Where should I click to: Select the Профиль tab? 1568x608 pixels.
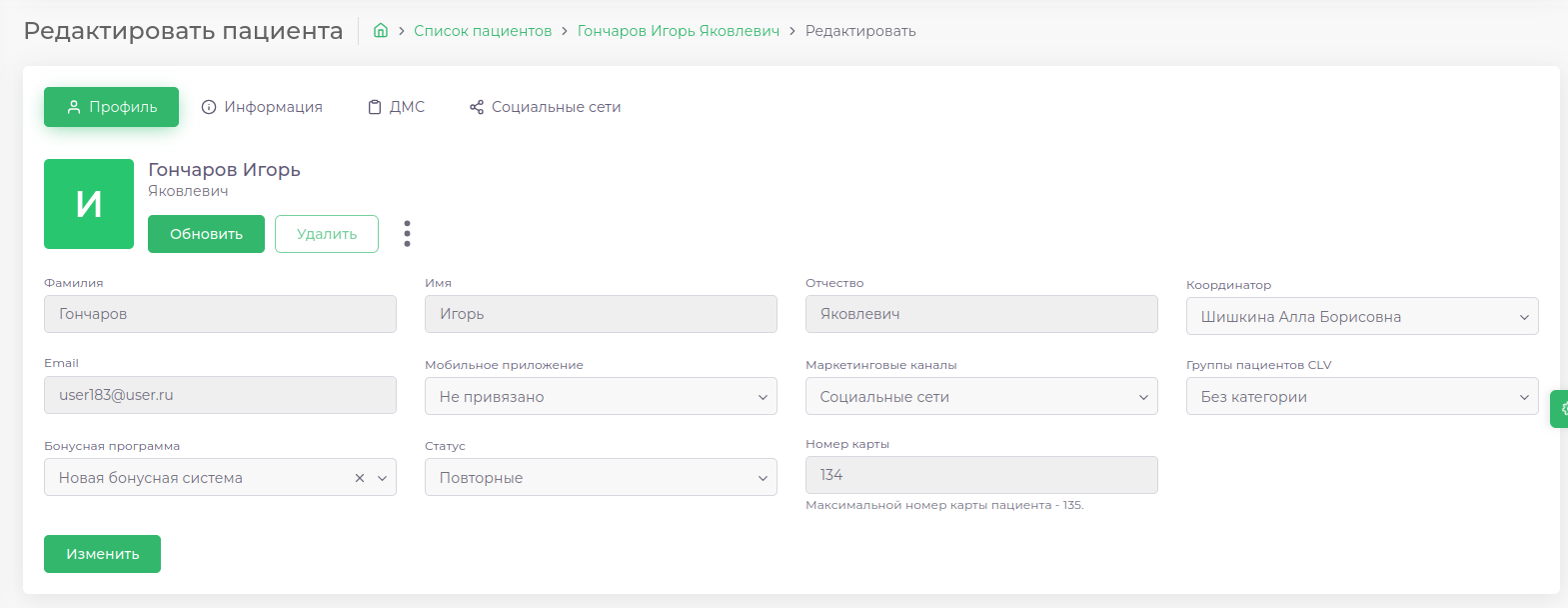[111, 107]
